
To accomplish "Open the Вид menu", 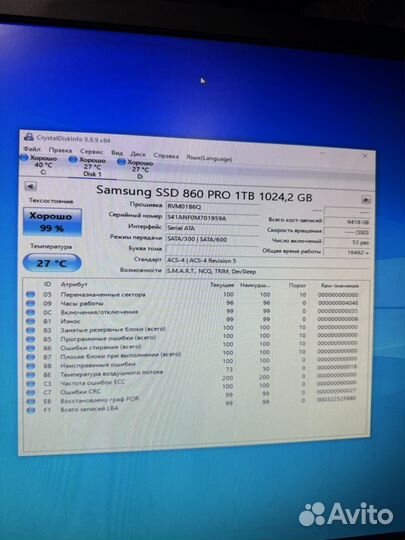I will tap(117, 153).
